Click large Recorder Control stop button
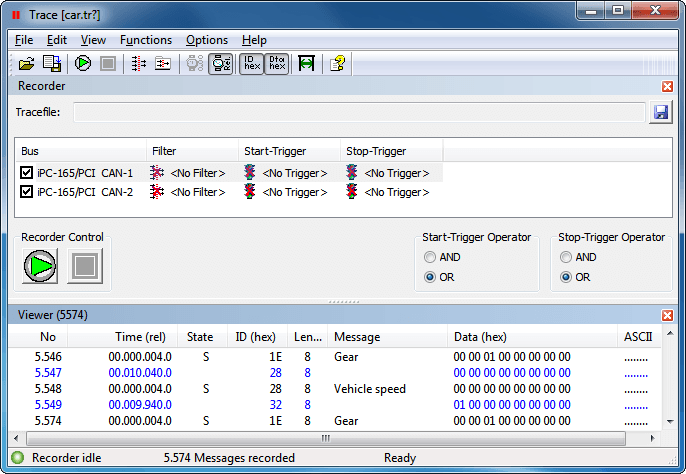The width and height of the screenshot is (686, 474). pyautogui.click(x=85, y=266)
